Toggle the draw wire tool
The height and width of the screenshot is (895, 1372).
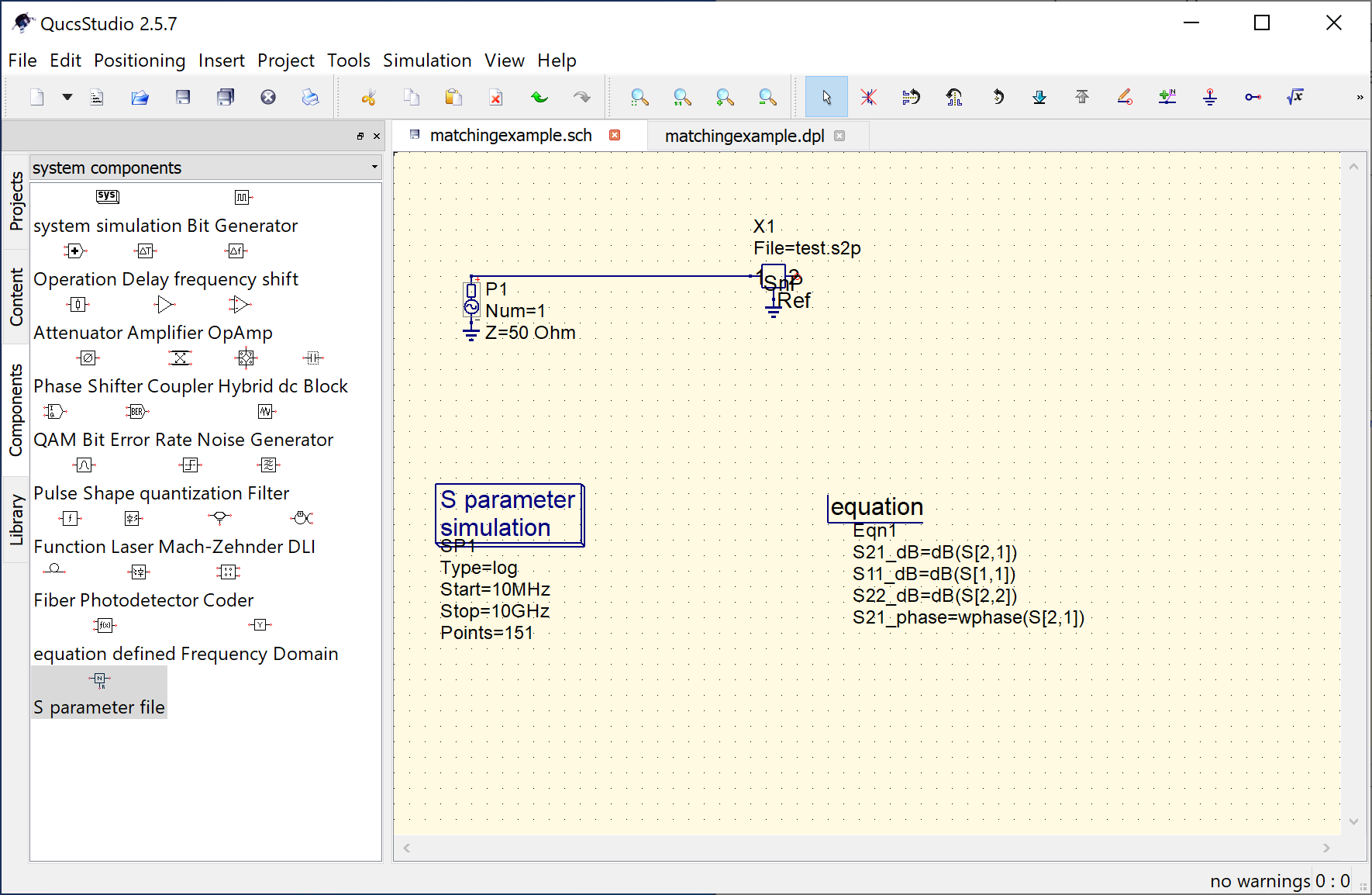pos(1125,97)
